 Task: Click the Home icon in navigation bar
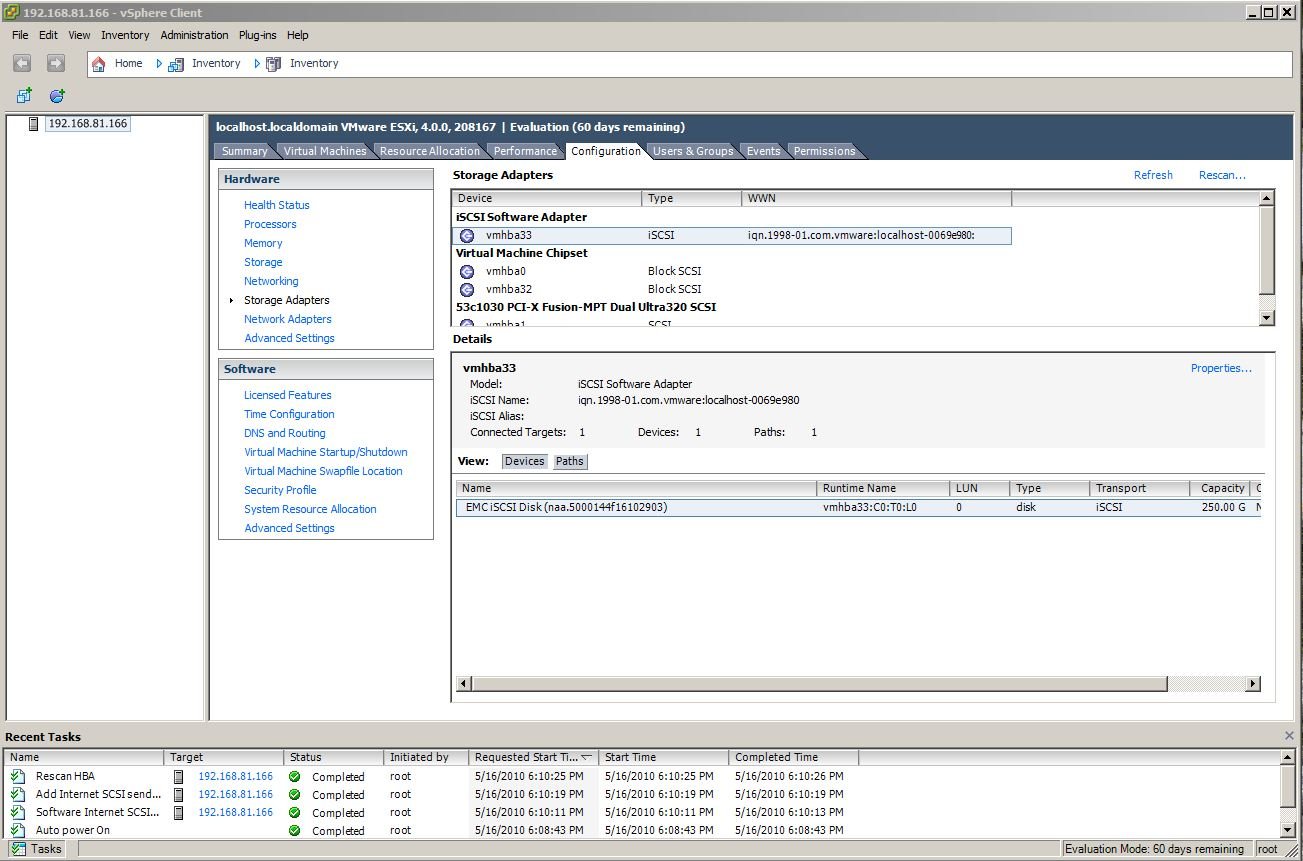click(99, 64)
